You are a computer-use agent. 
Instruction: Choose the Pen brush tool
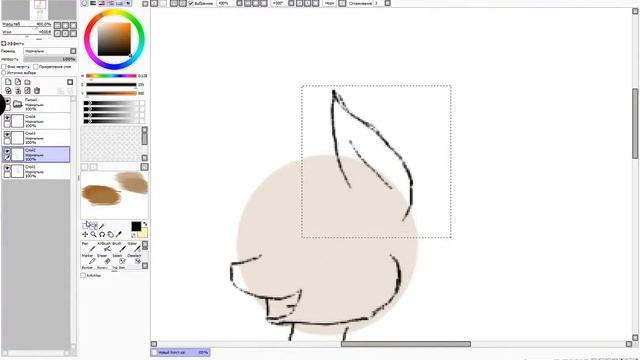coord(89,247)
